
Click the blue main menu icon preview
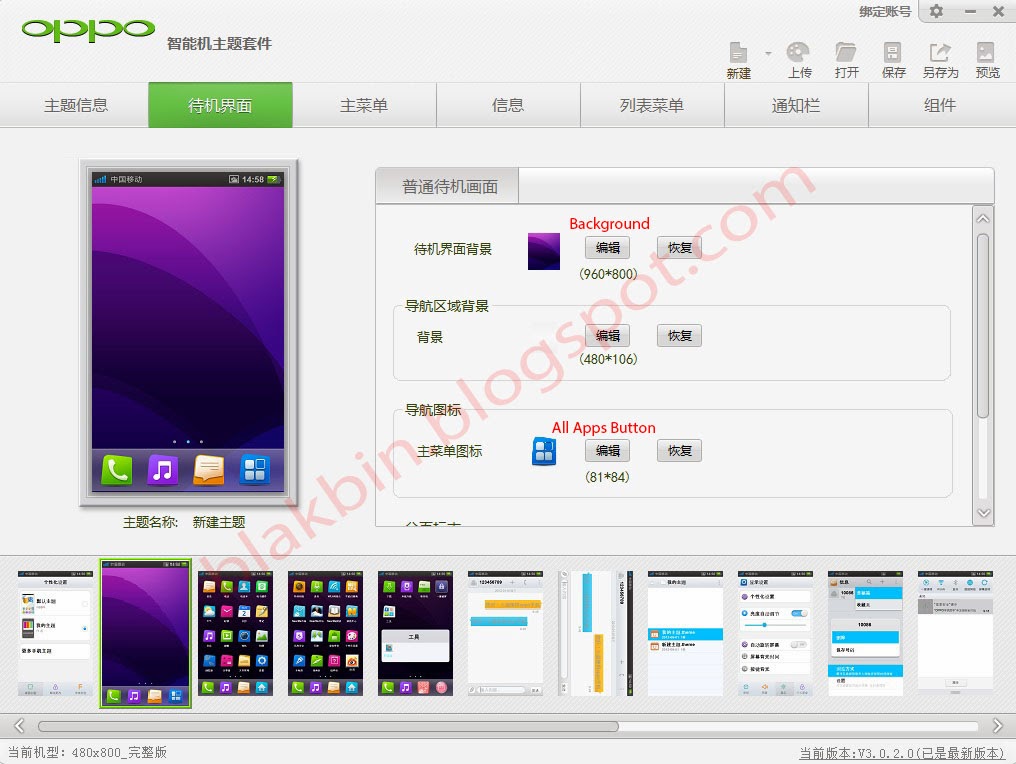point(544,451)
